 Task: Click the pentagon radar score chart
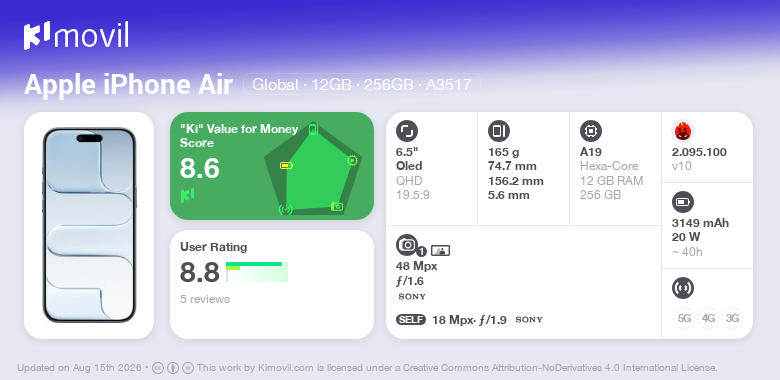[313, 169]
